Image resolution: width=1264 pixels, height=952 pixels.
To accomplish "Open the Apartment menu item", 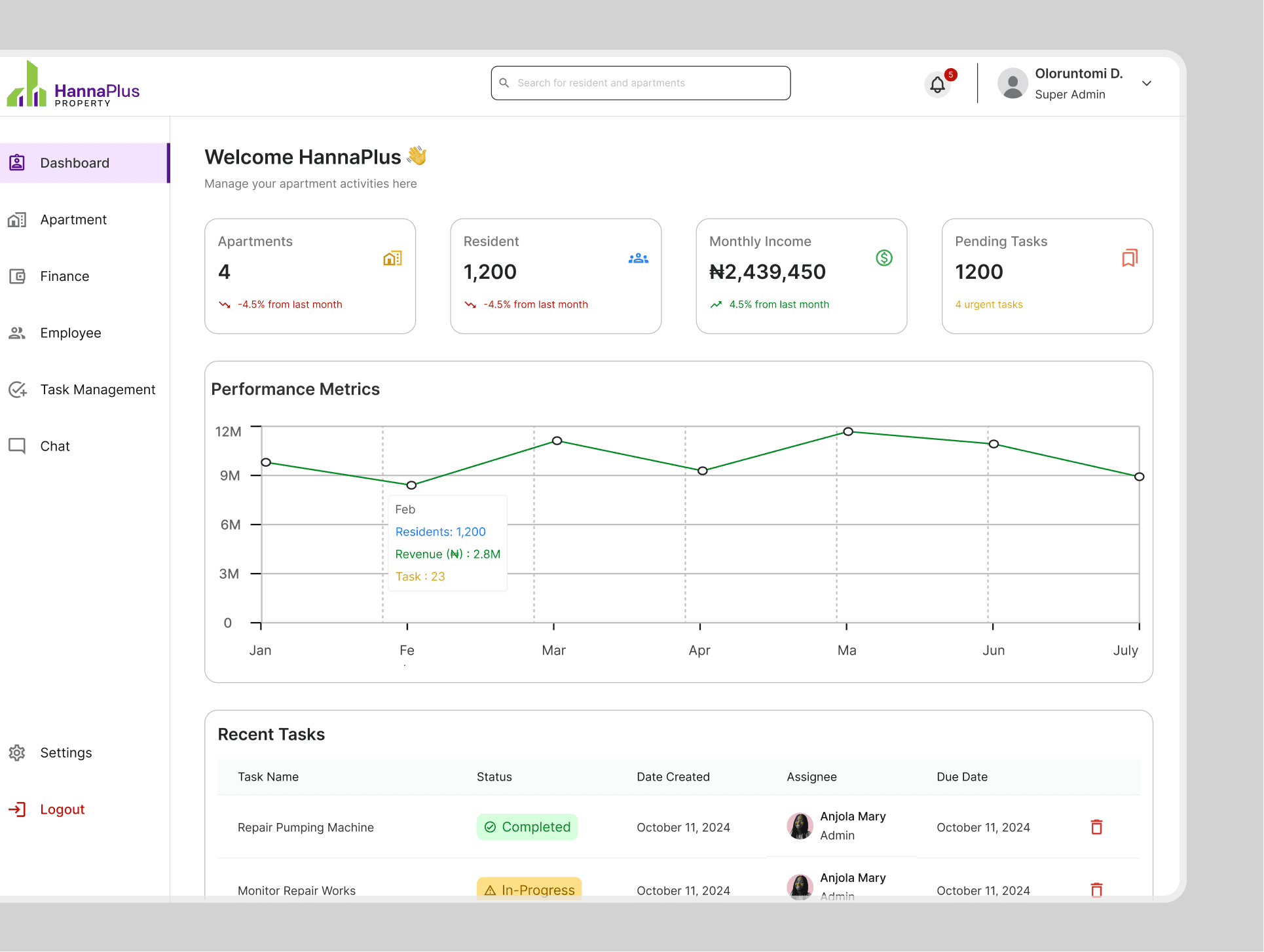I will pos(73,220).
